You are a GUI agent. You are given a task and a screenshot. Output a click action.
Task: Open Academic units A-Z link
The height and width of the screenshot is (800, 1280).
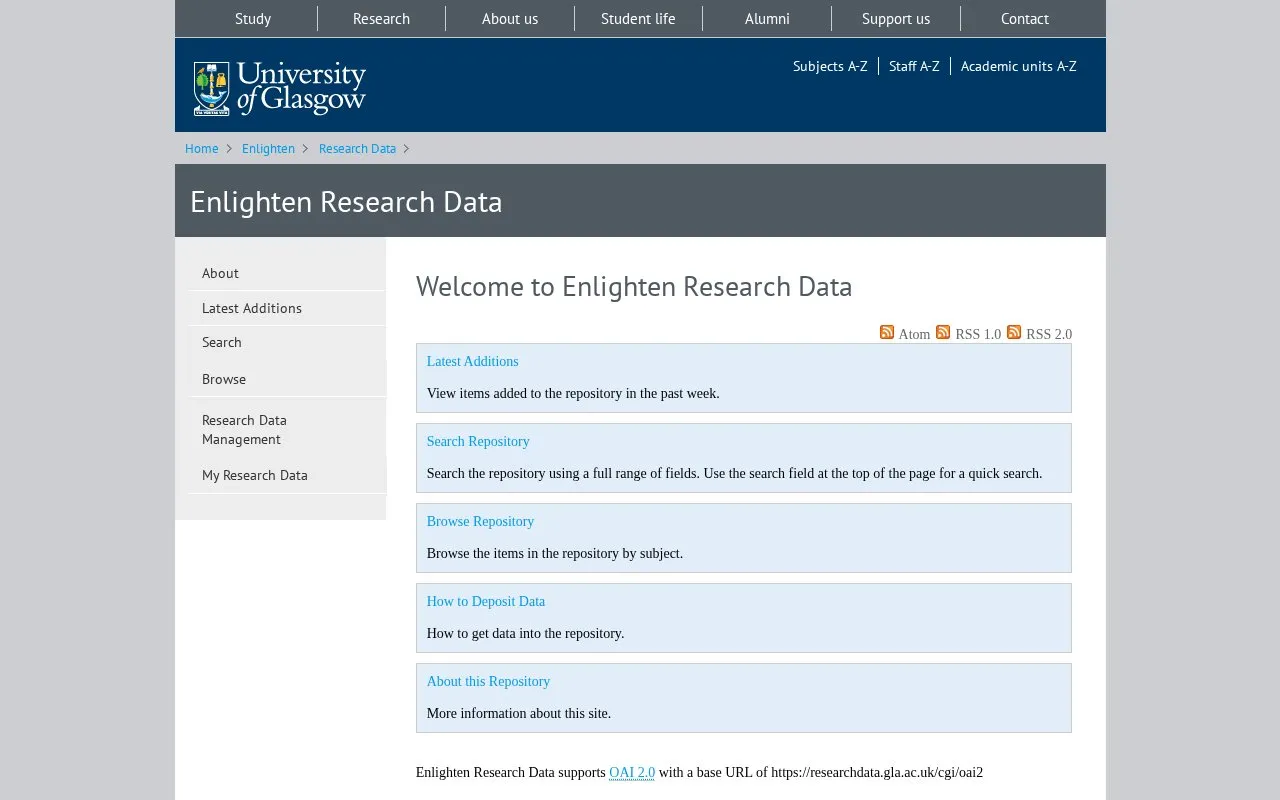coord(1018,66)
